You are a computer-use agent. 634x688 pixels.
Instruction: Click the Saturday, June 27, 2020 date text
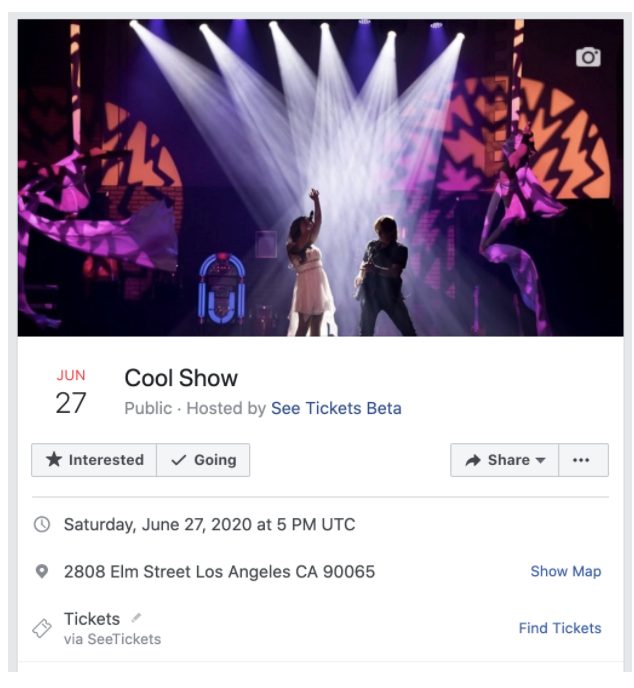click(x=209, y=524)
